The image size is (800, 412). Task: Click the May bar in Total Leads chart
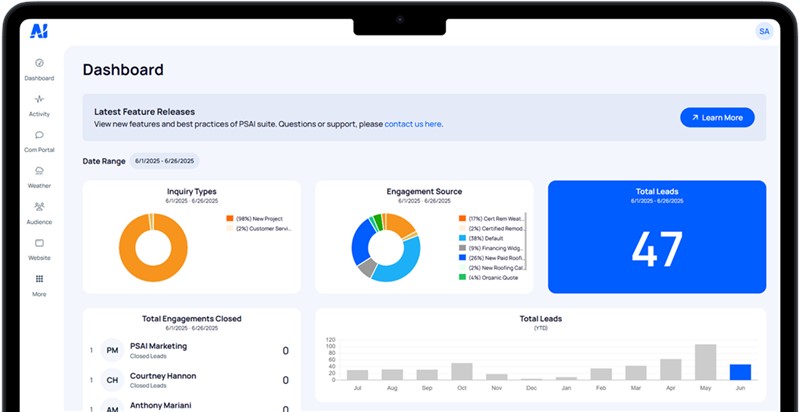[x=705, y=362]
